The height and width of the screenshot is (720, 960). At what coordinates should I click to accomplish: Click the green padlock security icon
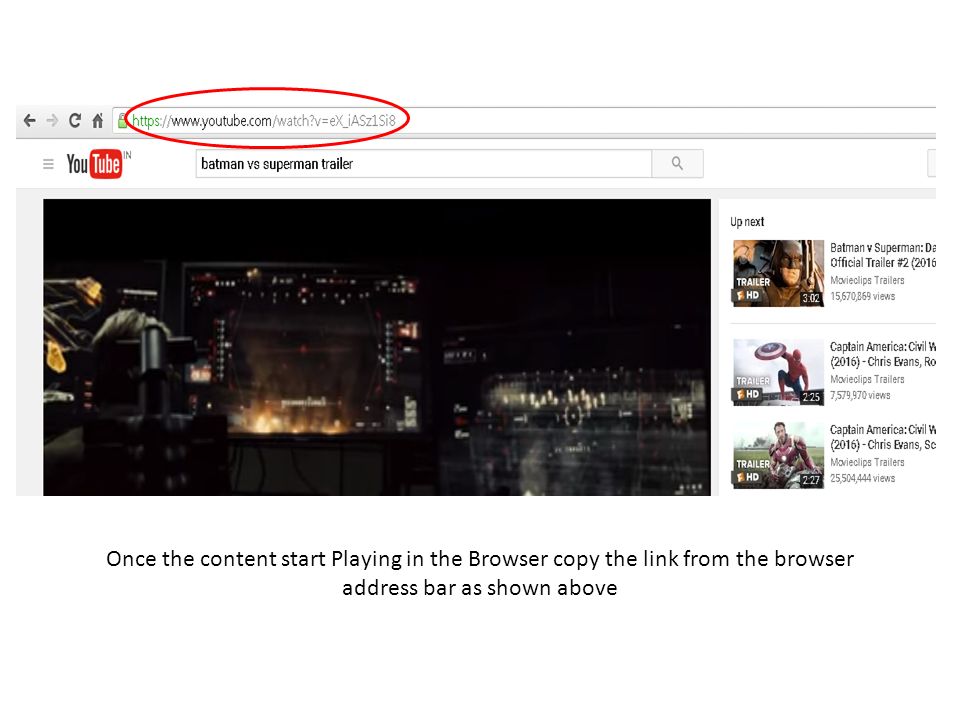pyautogui.click(x=122, y=121)
